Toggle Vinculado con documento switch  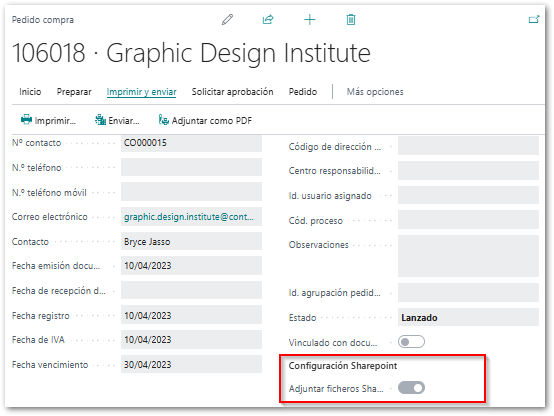pyautogui.click(x=411, y=342)
